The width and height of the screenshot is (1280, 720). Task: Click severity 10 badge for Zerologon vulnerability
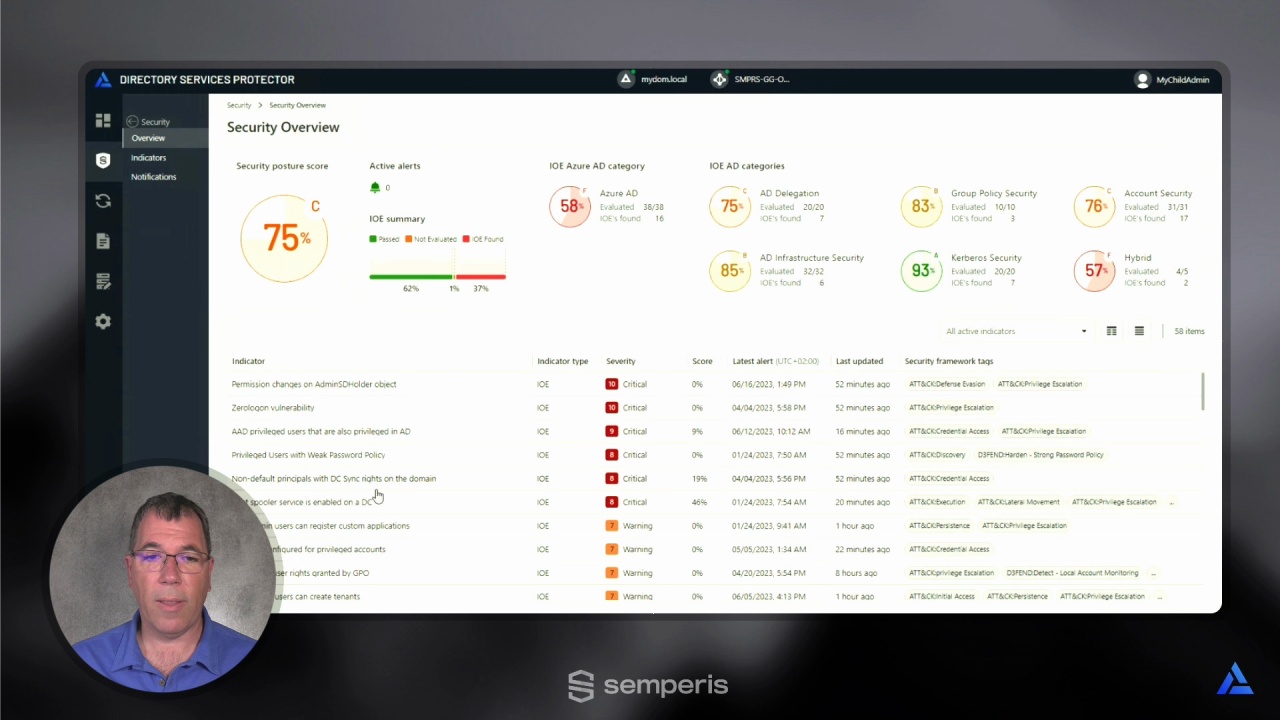pos(612,408)
